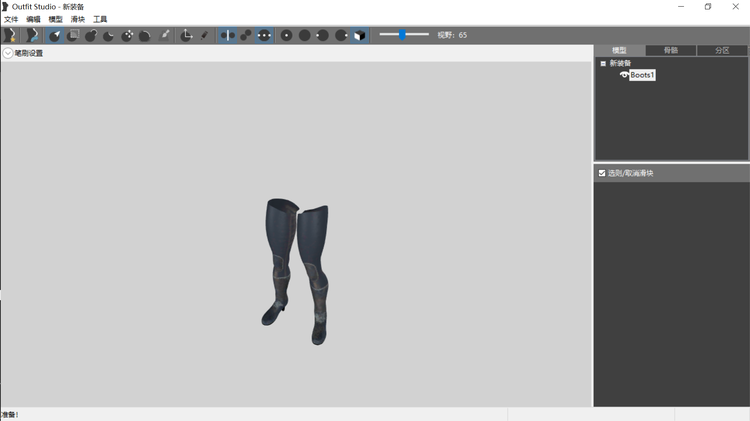Click the New Project icon with star

pos(10,35)
